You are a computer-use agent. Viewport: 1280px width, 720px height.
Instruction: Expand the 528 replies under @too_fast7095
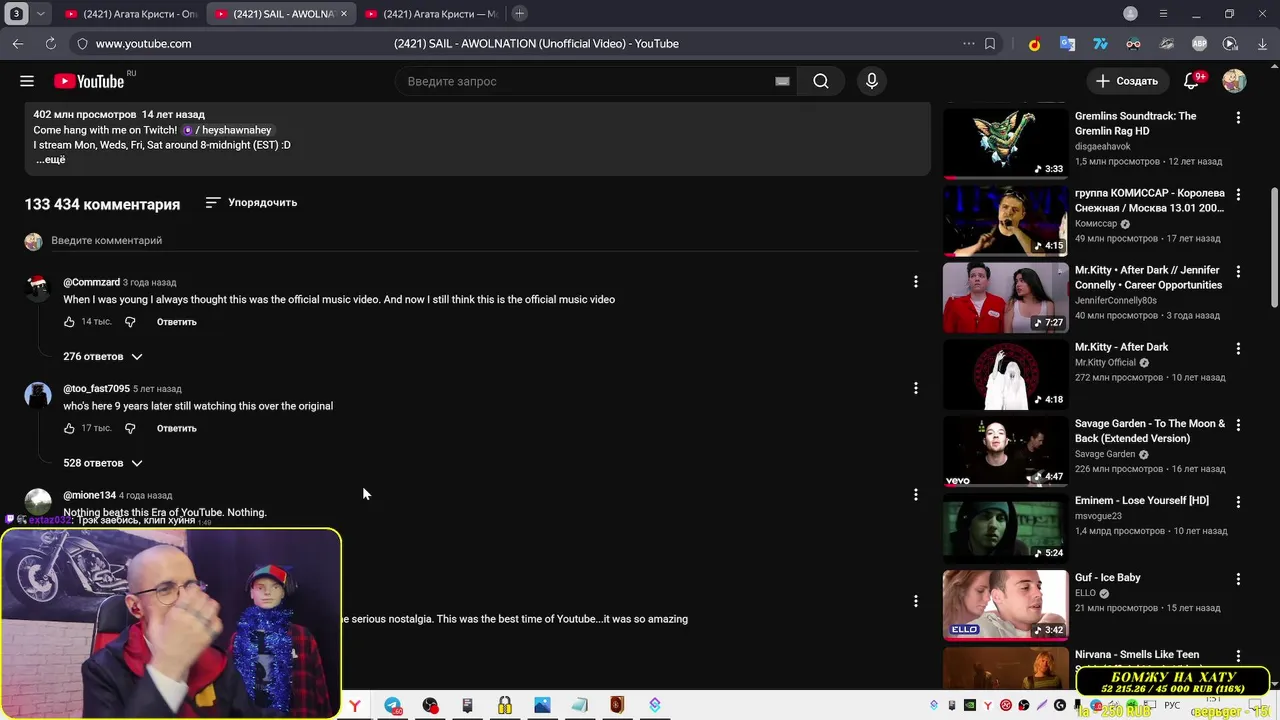(103, 463)
